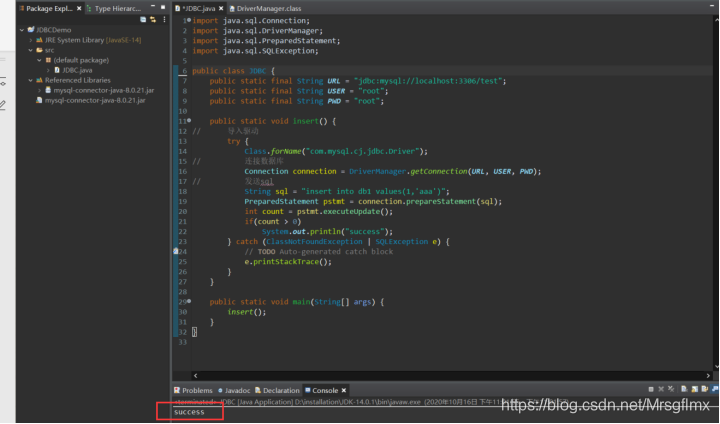Viewport: 720px width, 424px height.
Task: Click 'printStackTrace' on line 25
Action: pos(286,262)
